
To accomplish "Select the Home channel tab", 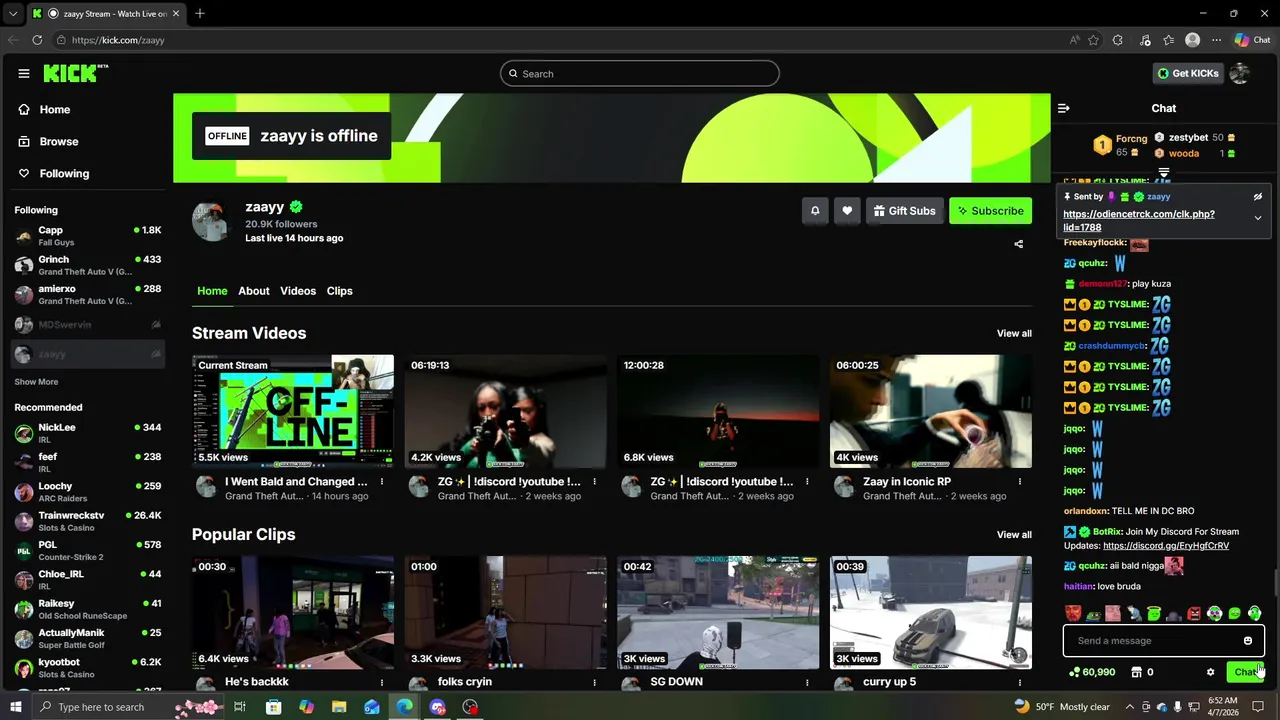I will coord(212,291).
